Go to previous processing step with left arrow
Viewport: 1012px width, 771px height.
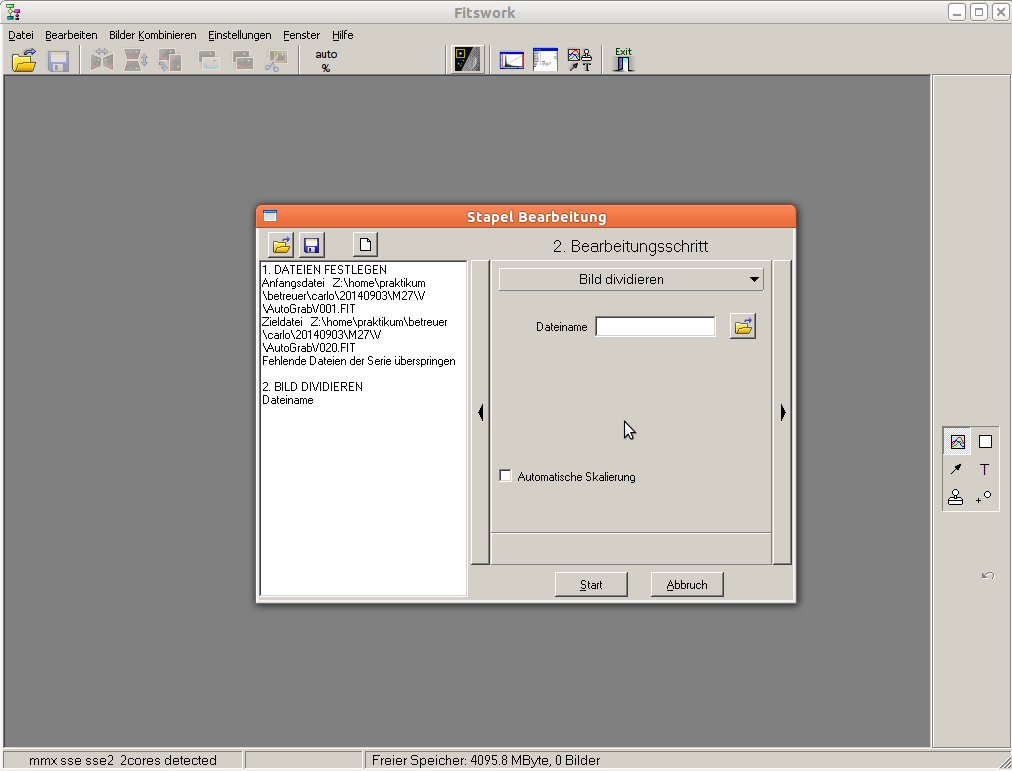pos(480,412)
